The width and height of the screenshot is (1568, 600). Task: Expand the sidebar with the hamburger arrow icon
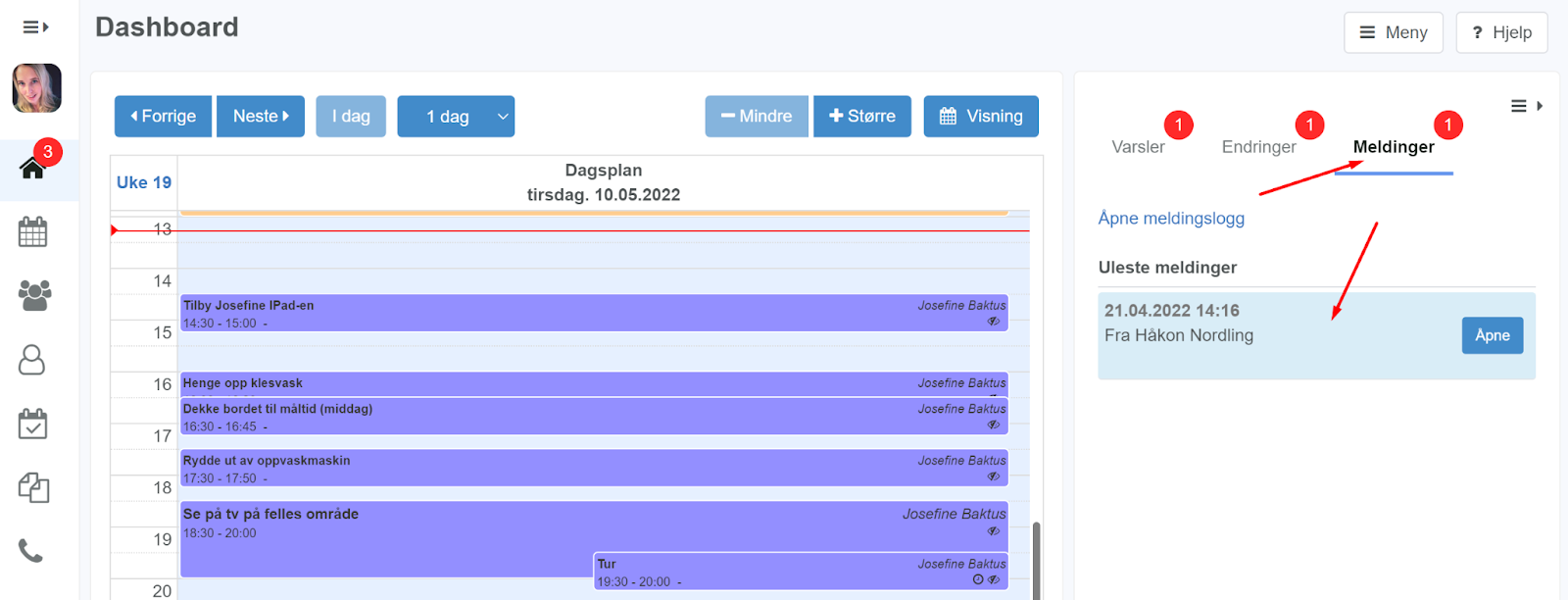pos(35,27)
